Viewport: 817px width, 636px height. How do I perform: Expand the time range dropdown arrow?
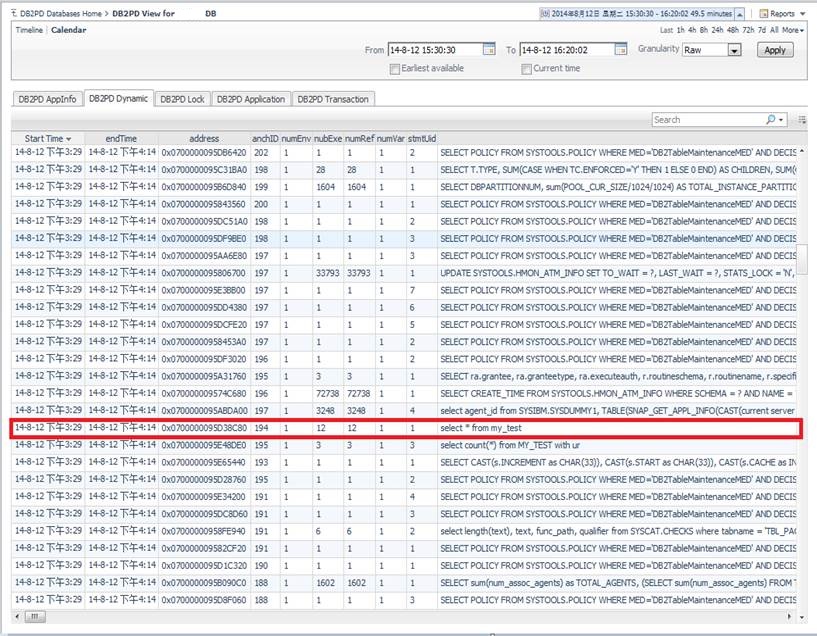pos(740,14)
